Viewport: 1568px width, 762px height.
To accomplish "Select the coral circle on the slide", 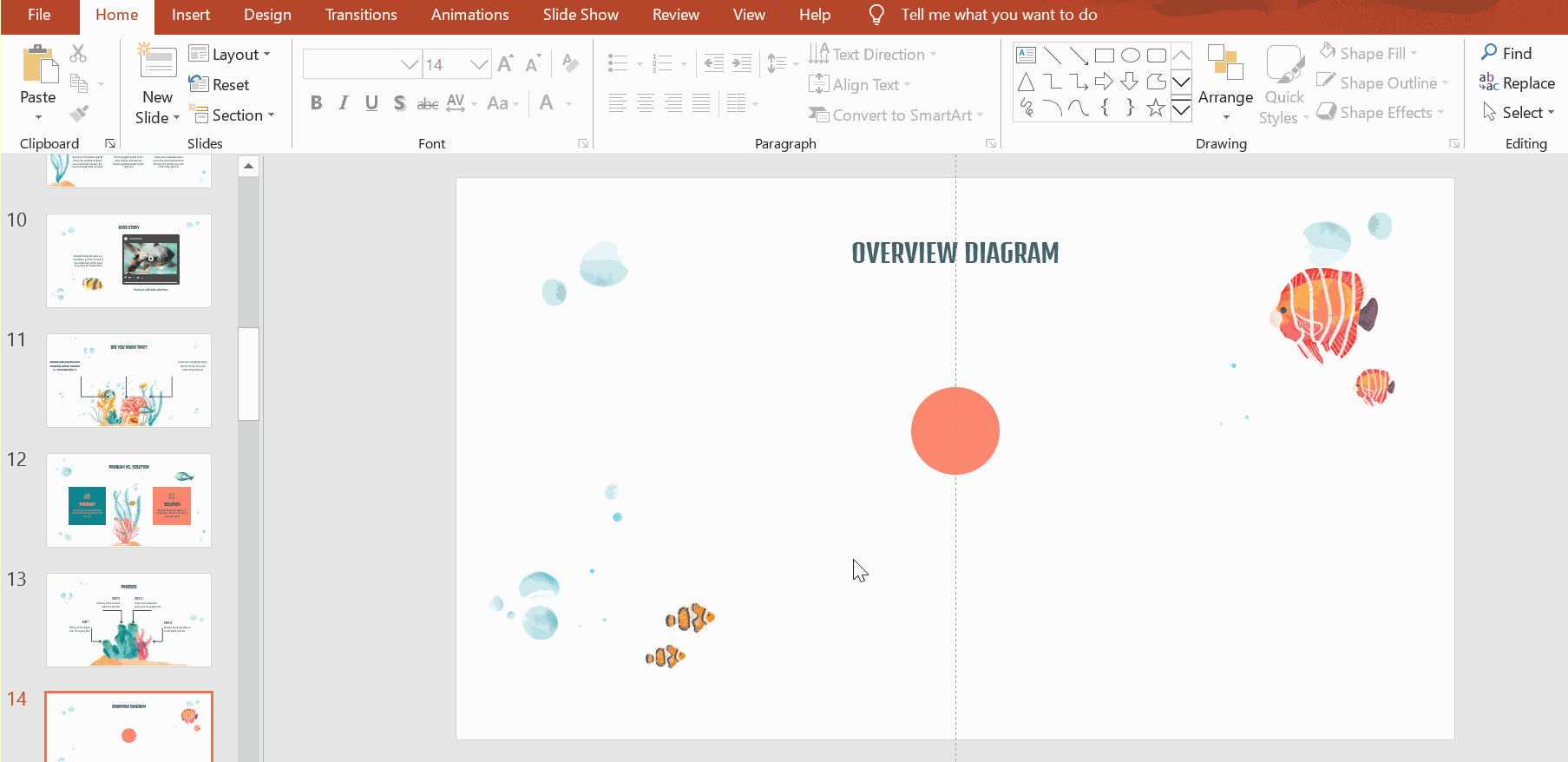I will click(955, 430).
